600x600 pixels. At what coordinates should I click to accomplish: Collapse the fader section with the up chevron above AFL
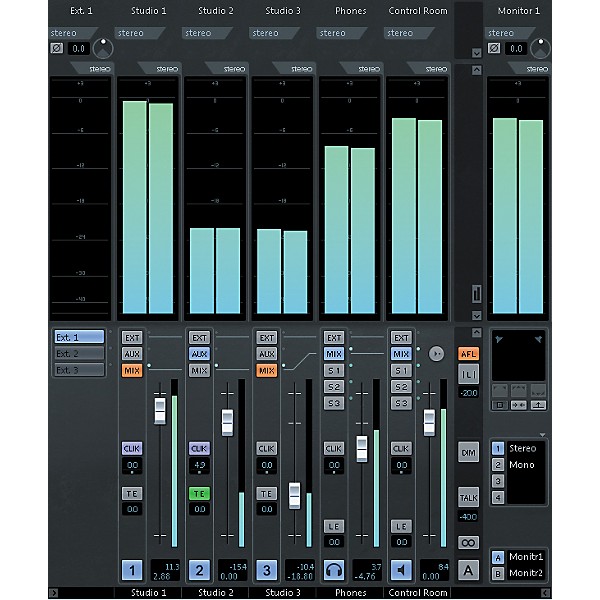click(x=476, y=332)
